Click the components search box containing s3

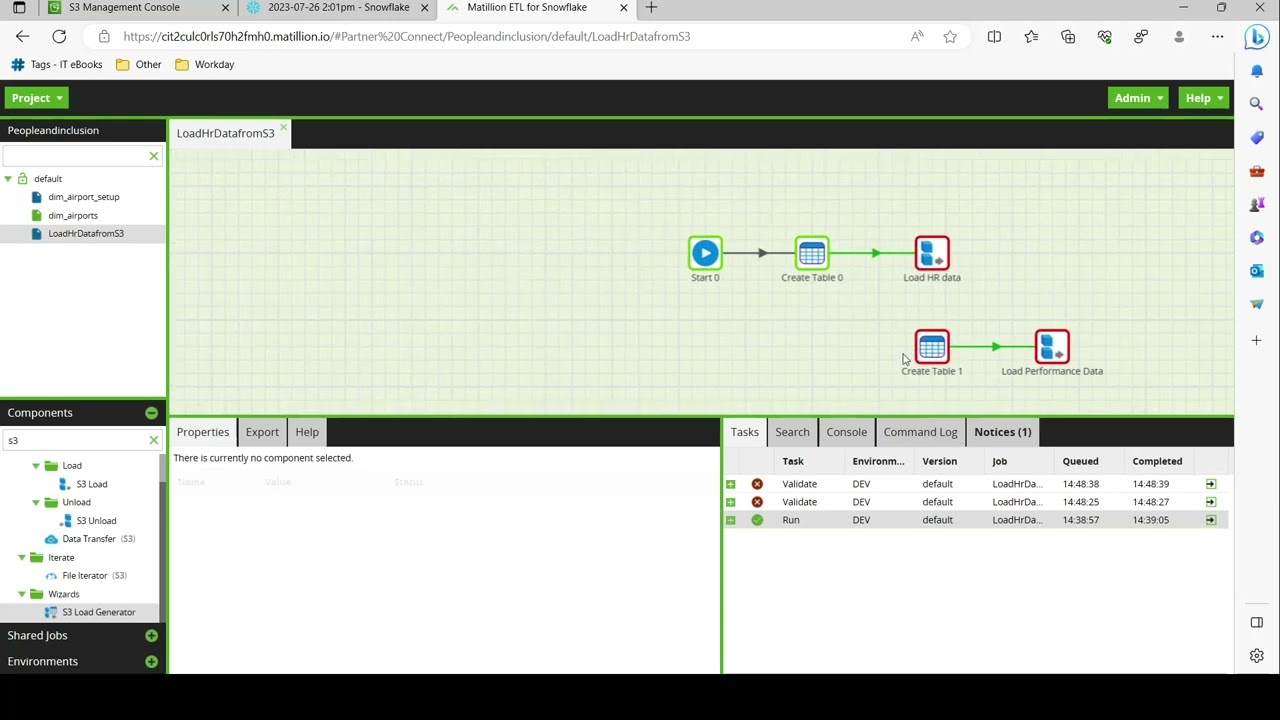[74, 441]
